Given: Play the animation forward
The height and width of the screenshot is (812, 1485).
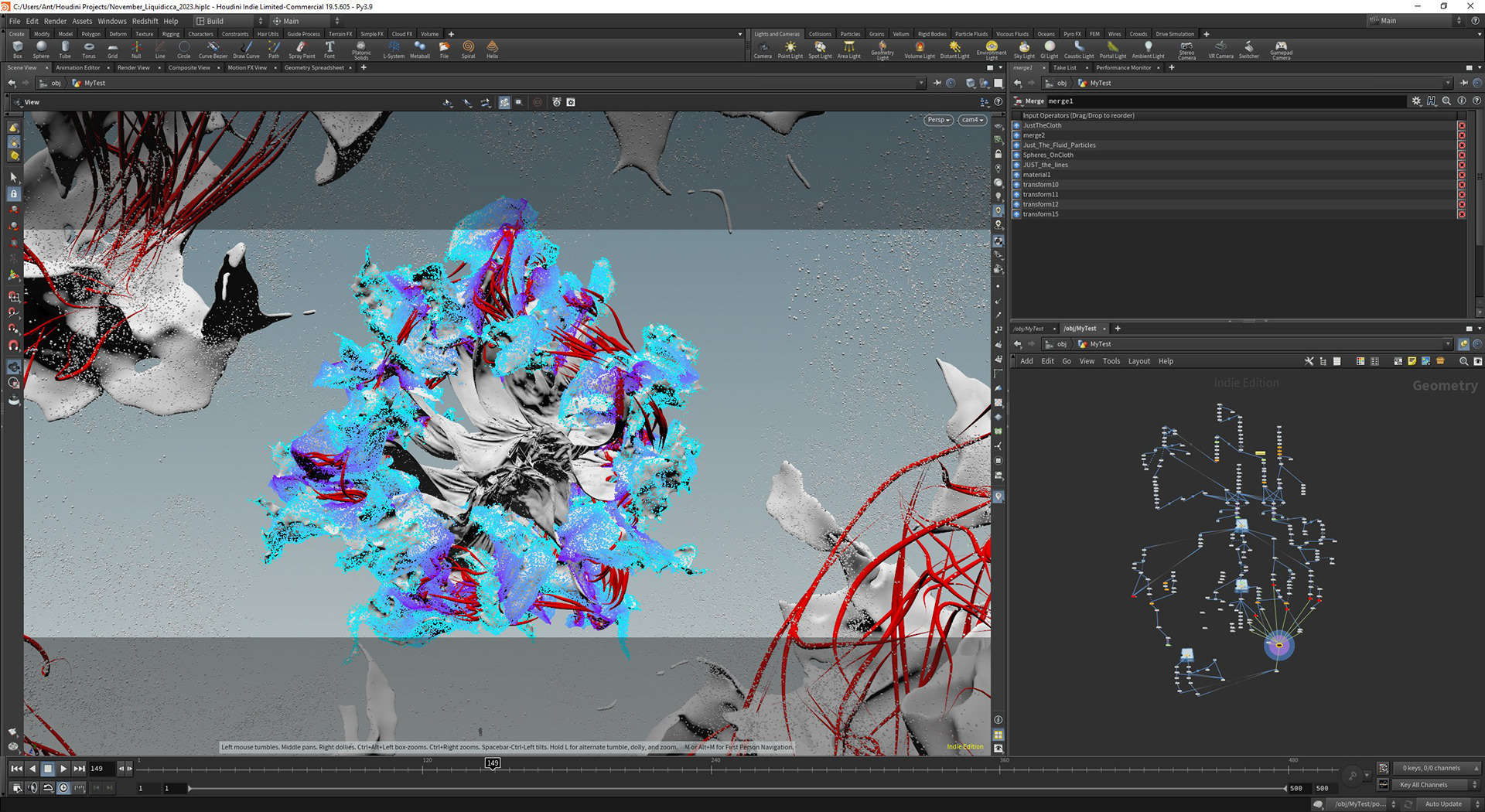Looking at the screenshot, I should (x=63, y=769).
